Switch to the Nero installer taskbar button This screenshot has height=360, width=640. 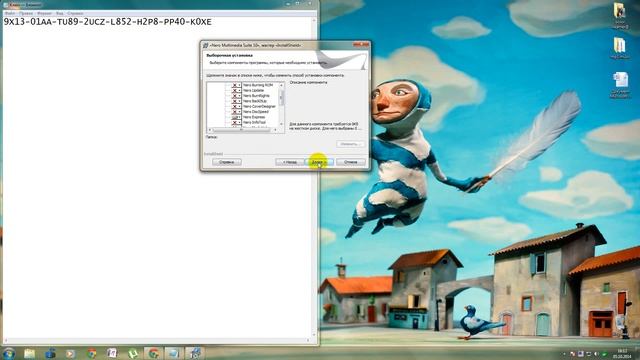point(195,353)
